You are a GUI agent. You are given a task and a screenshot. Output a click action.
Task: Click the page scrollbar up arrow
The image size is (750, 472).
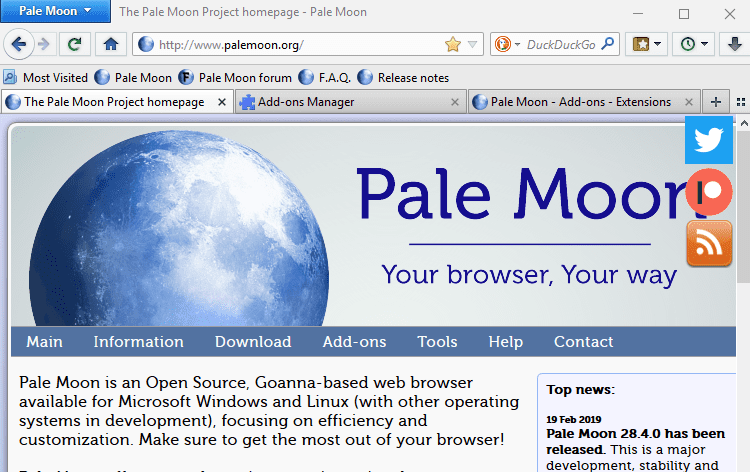point(744,123)
